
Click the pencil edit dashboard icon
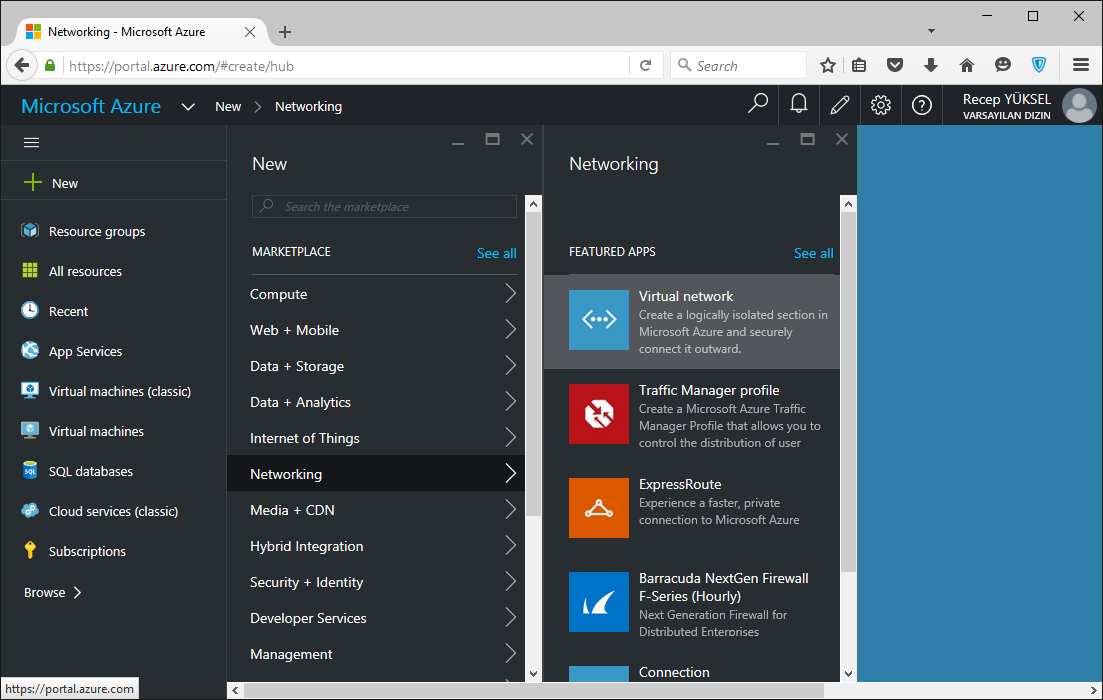tap(839, 105)
